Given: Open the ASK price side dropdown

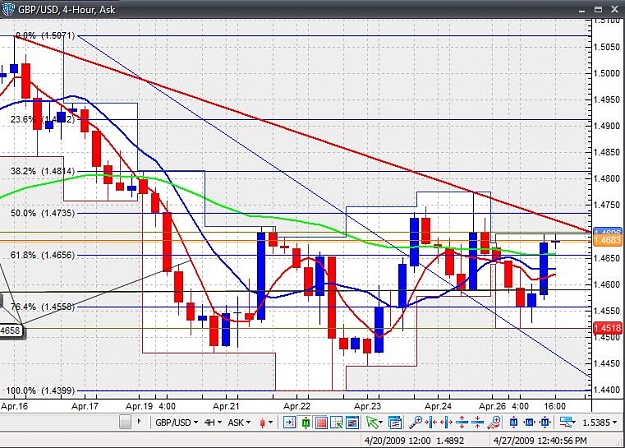Looking at the screenshot, I should click(239, 422).
